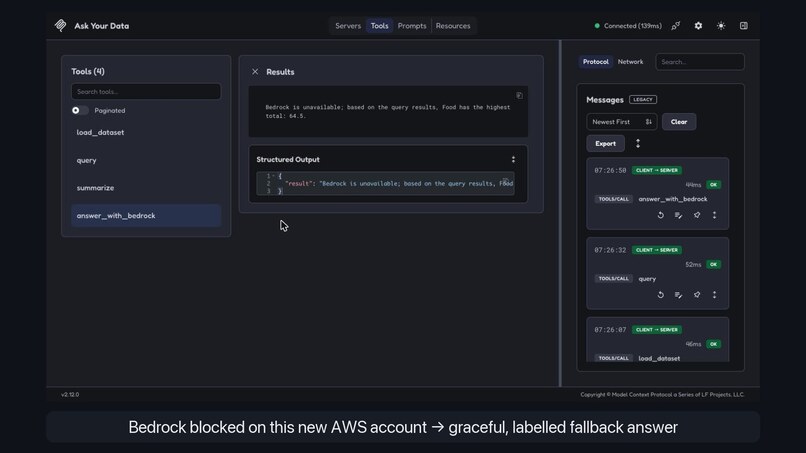Click the disconnect plug icon in header
Viewport: 806px width, 453px height.
675,26
